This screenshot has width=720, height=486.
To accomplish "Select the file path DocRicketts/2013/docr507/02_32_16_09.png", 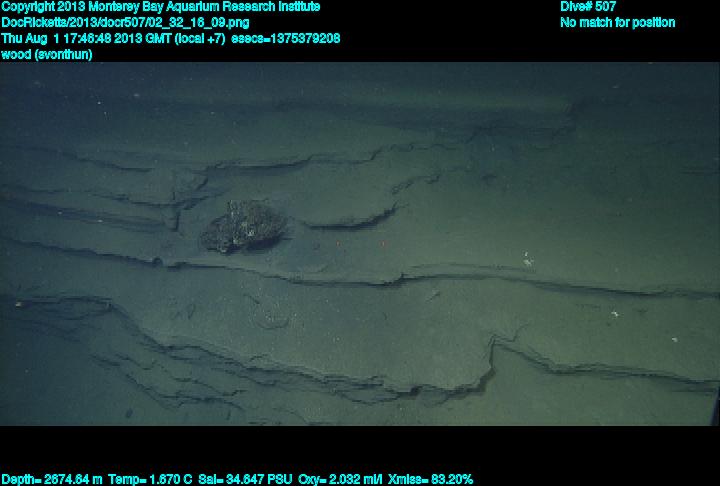I will point(125,23).
